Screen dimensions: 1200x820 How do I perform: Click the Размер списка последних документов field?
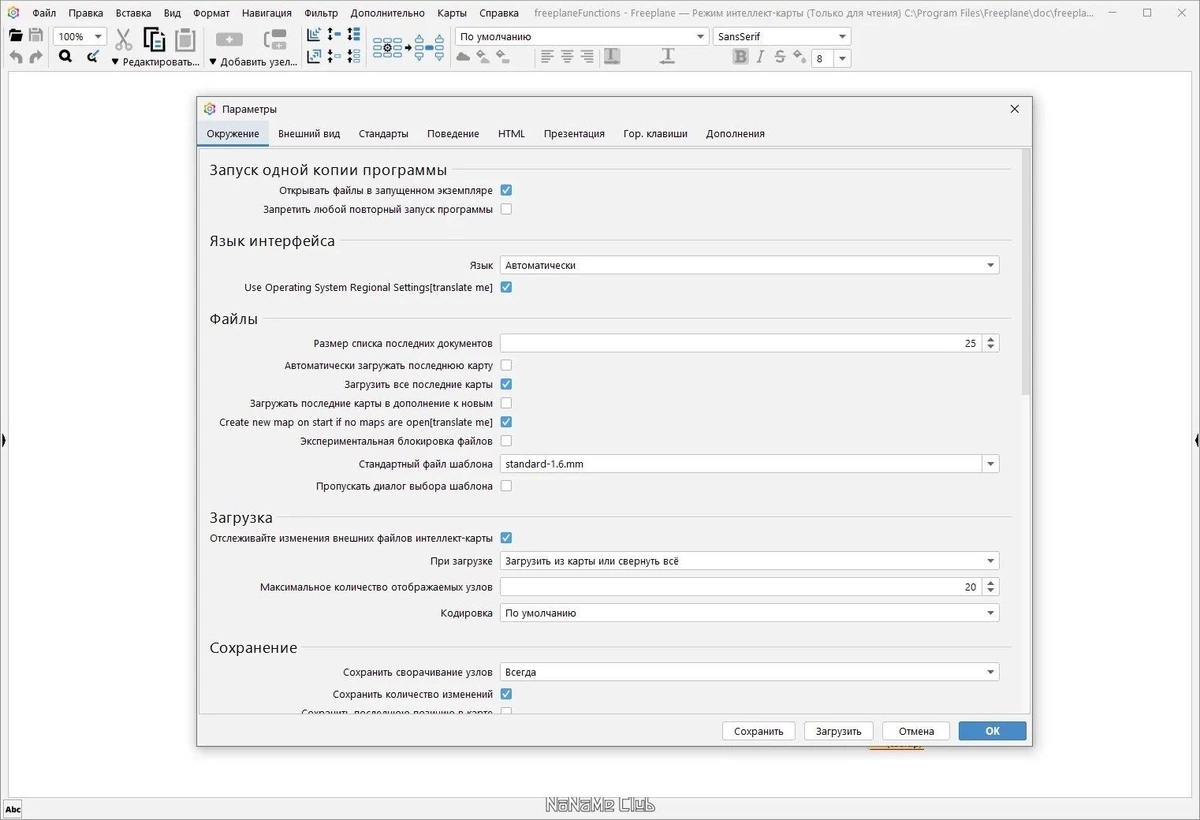tap(741, 343)
